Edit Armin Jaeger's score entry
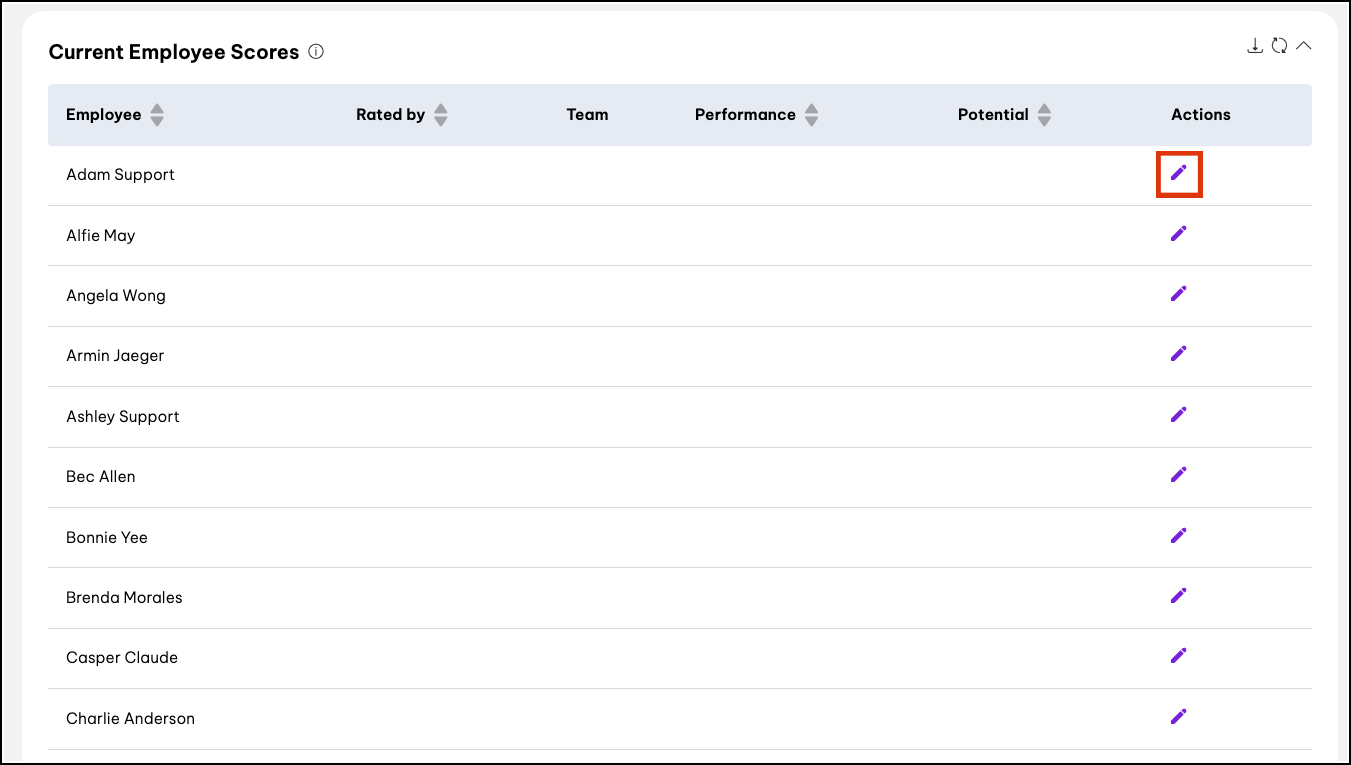Viewport: 1351px width, 765px height. pos(1178,354)
